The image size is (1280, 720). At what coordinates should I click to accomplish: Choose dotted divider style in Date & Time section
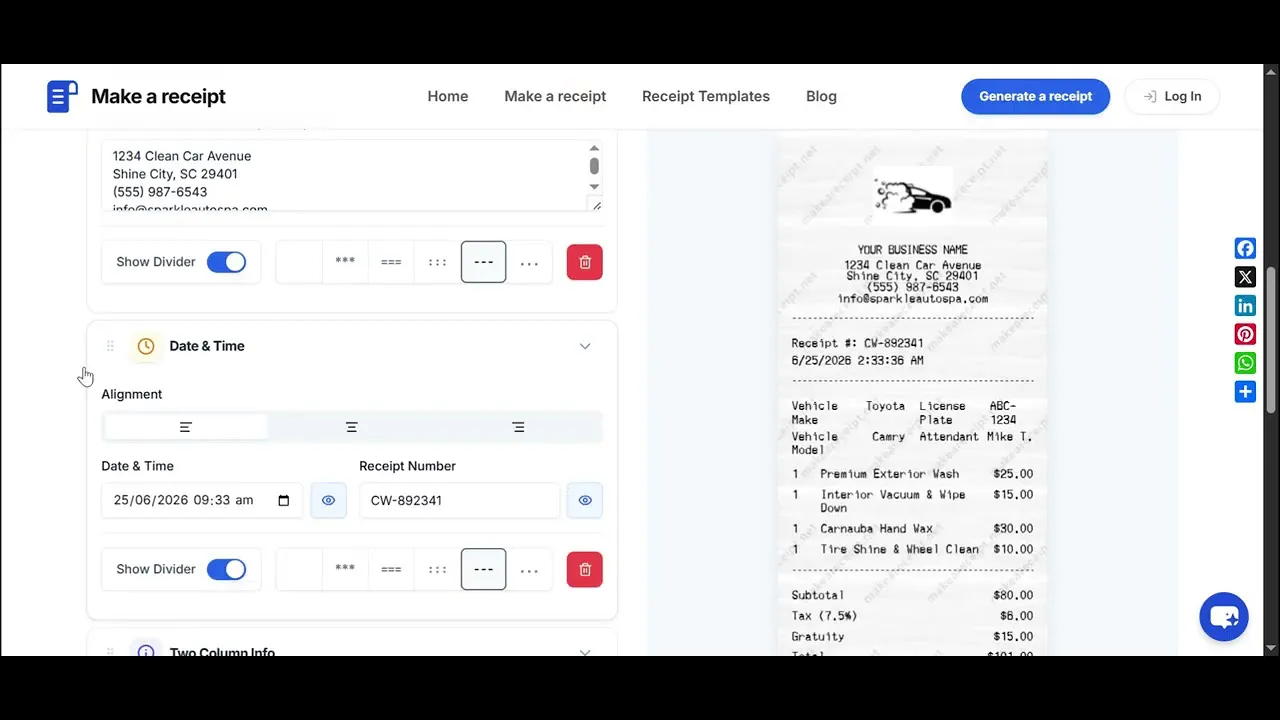[530, 569]
